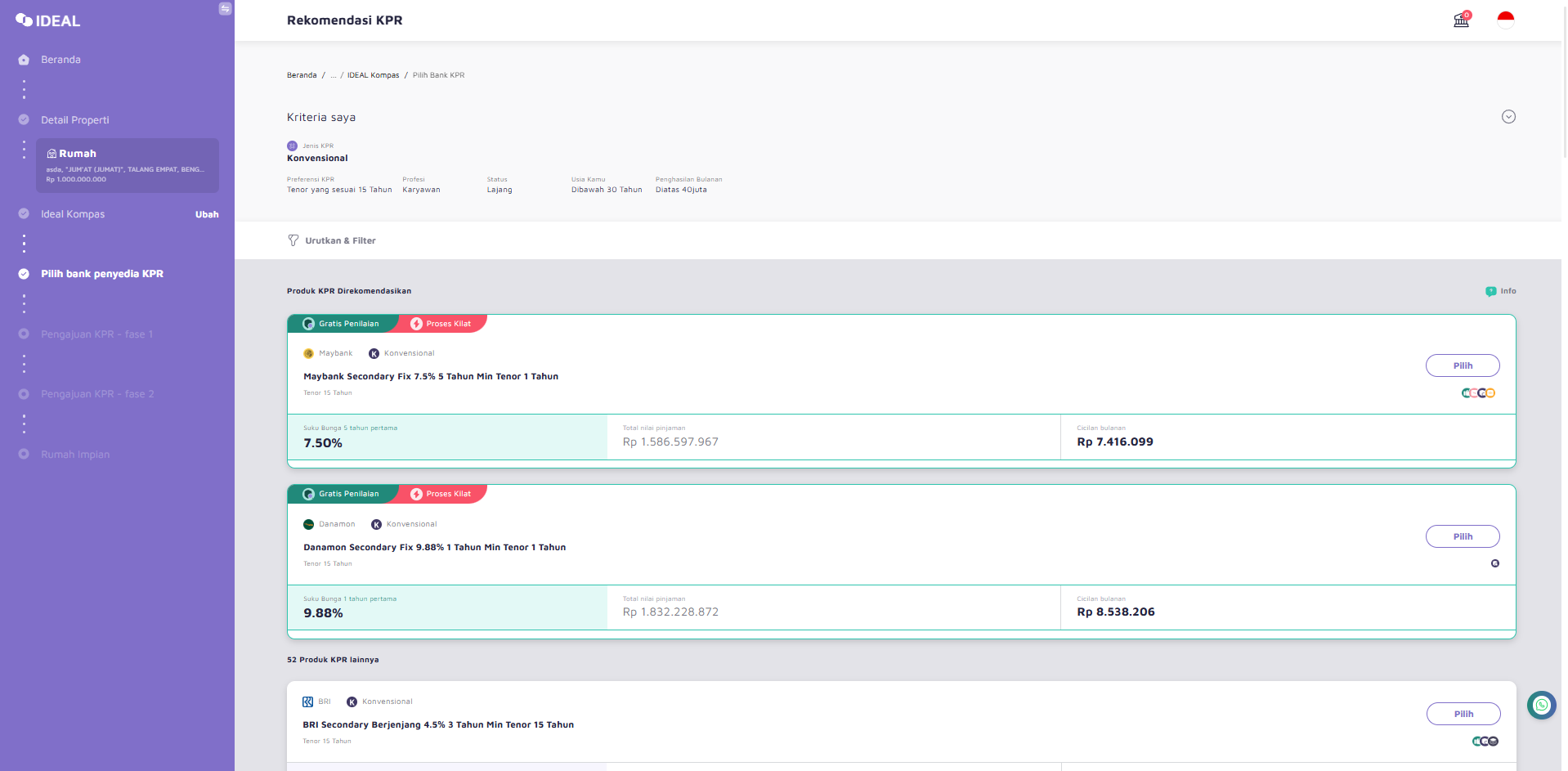1568x771 pixels.
Task: Expand the breadcrumb ellipsis item
Action: coord(333,75)
